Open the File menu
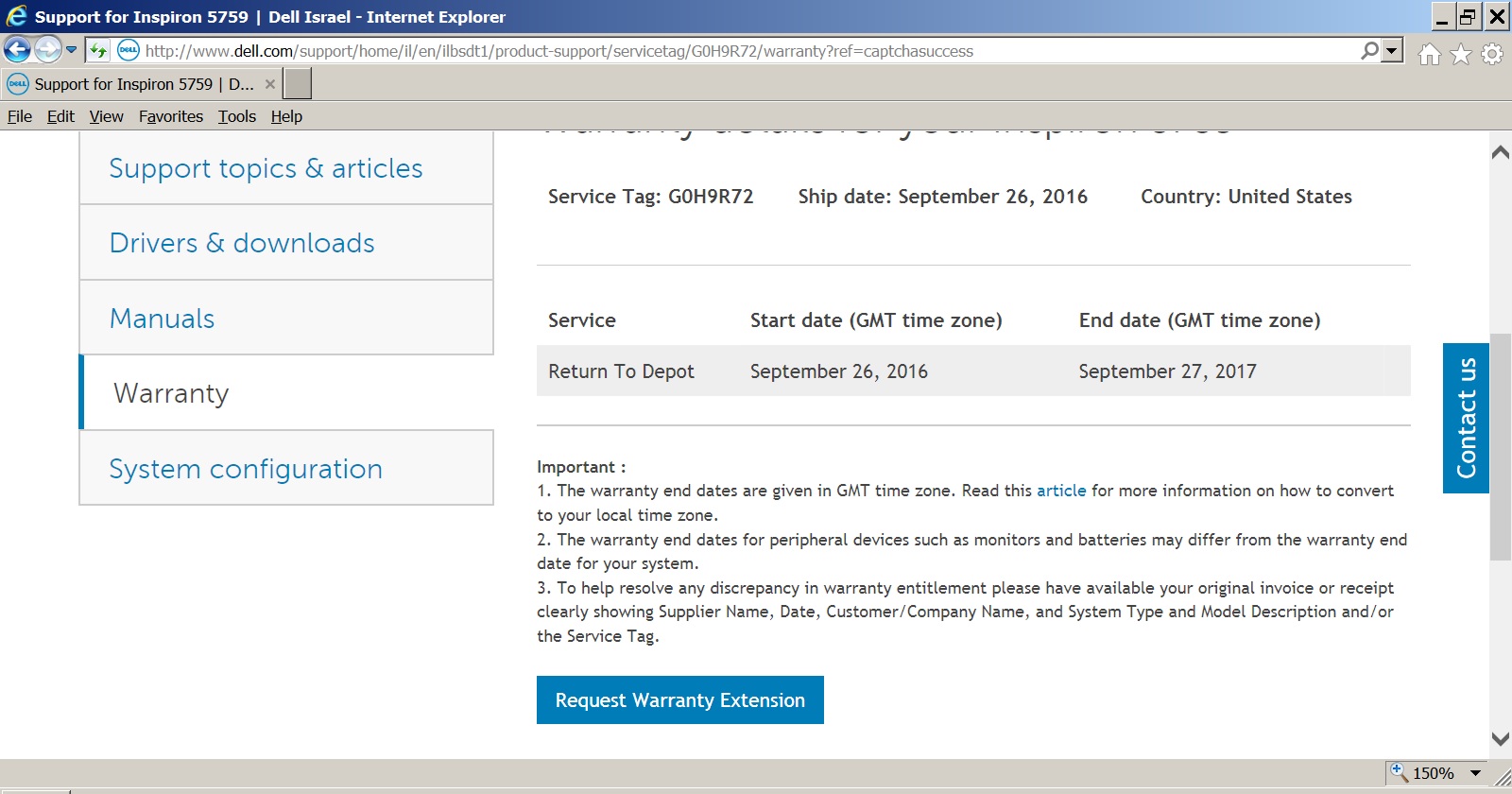The height and width of the screenshot is (794, 1512). coord(20,116)
